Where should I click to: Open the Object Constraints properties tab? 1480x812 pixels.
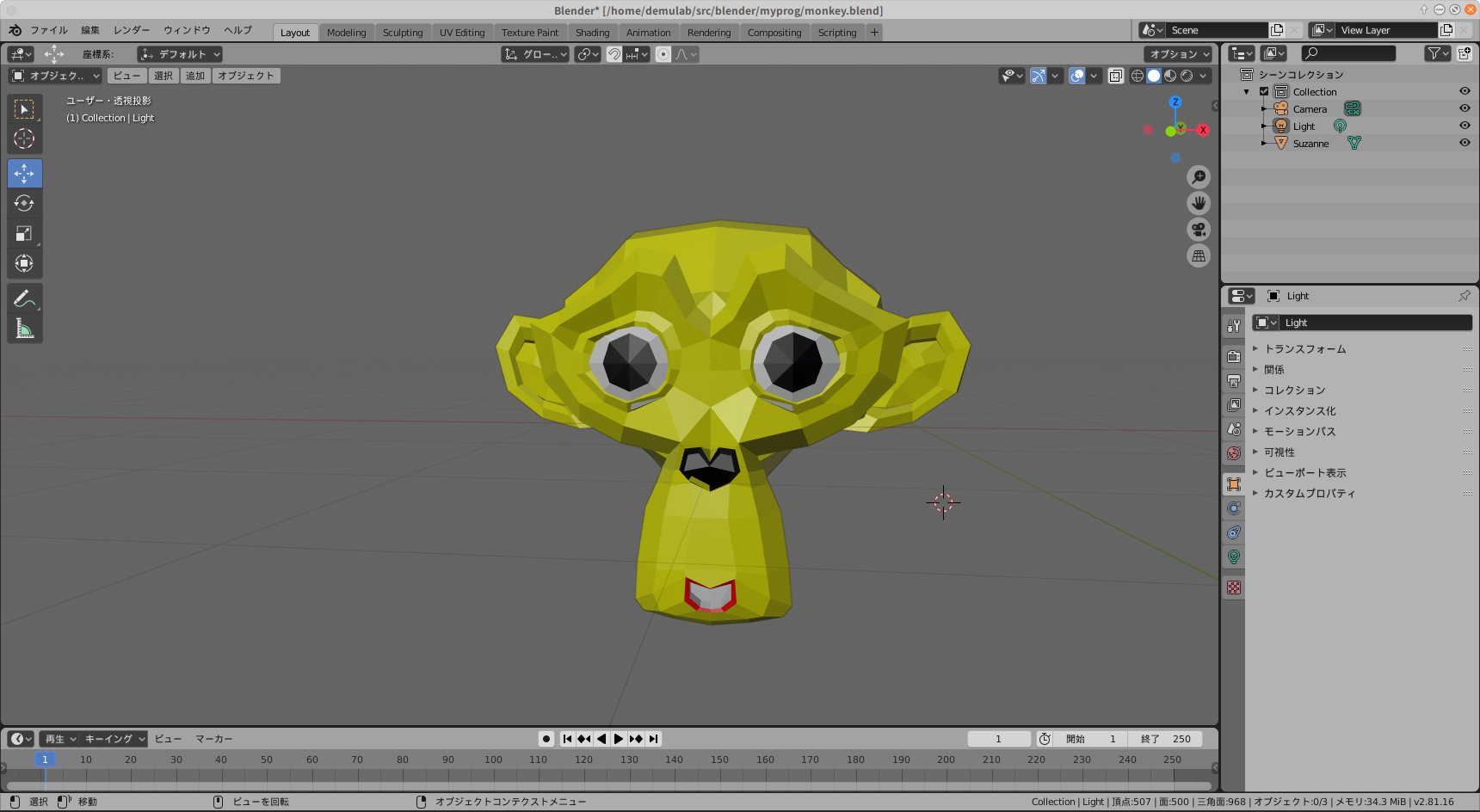1234,532
